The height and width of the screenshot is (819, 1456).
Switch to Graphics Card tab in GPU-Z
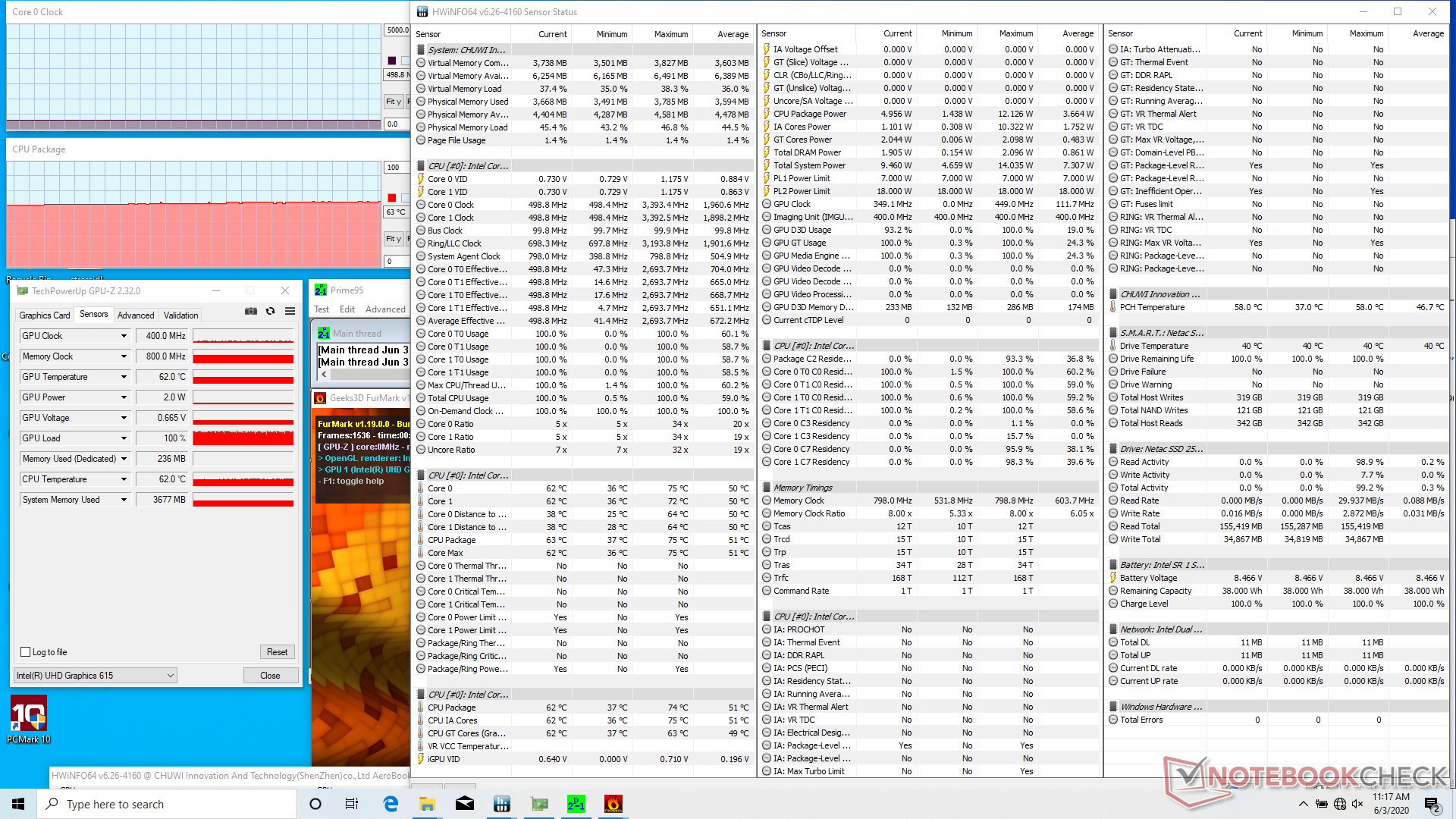coord(45,315)
